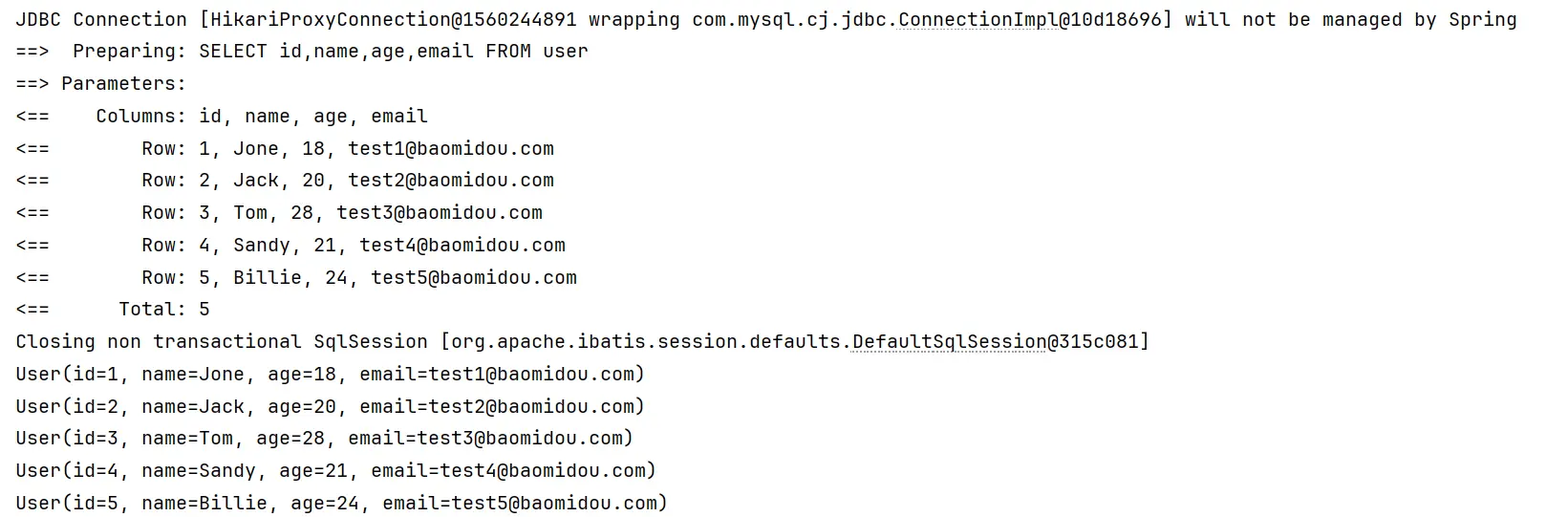Viewport: 1568px width, 517px height.
Task: Click the underlined DefaultSqlSession class reference
Action: 949,342
